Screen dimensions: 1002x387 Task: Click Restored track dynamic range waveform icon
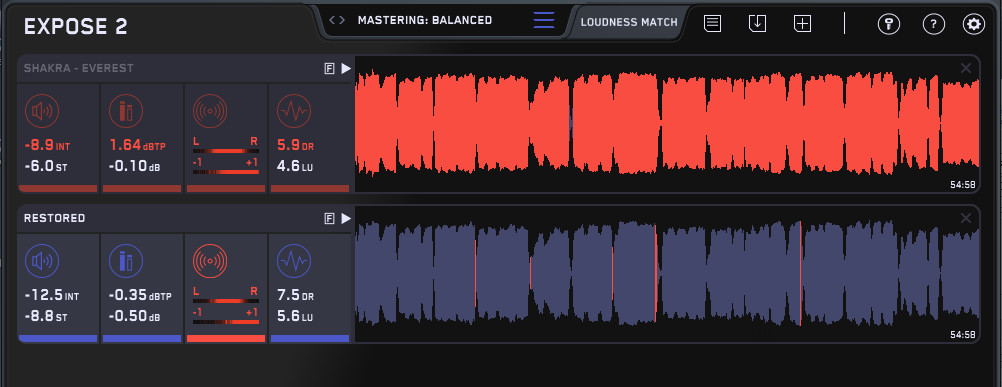click(294, 261)
